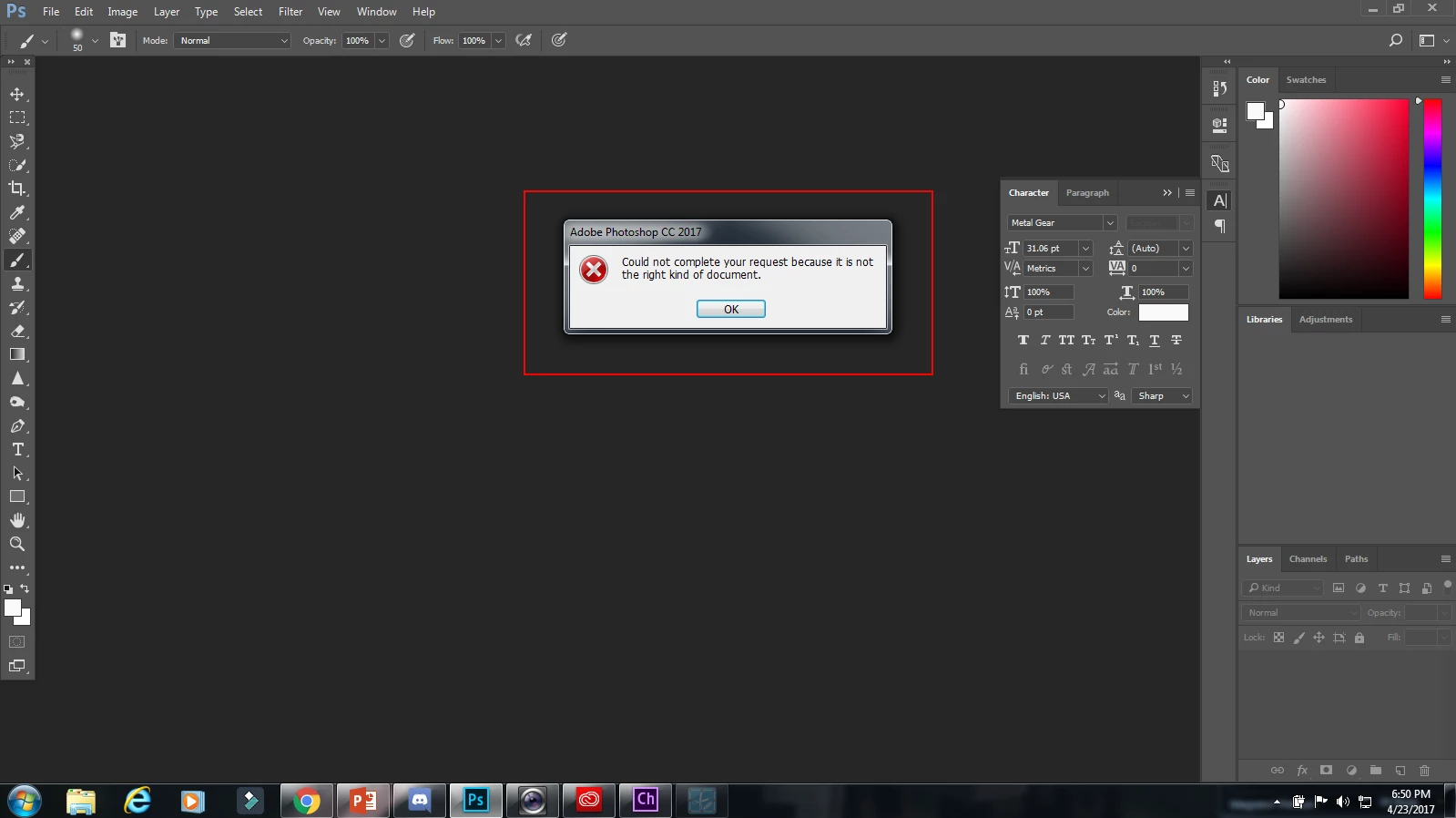This screenshot has height=818, width=1456.
Task: Click the color picker gradient field
Action: tap(1344, 199)
